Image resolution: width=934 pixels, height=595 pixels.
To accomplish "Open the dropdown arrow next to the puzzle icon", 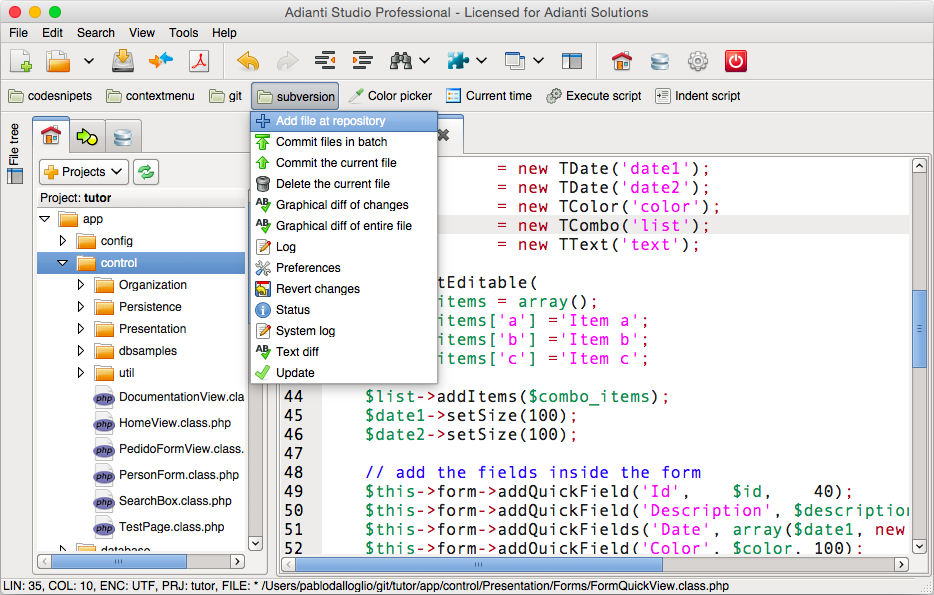I will pyautogui.click(x=481, y=61).
